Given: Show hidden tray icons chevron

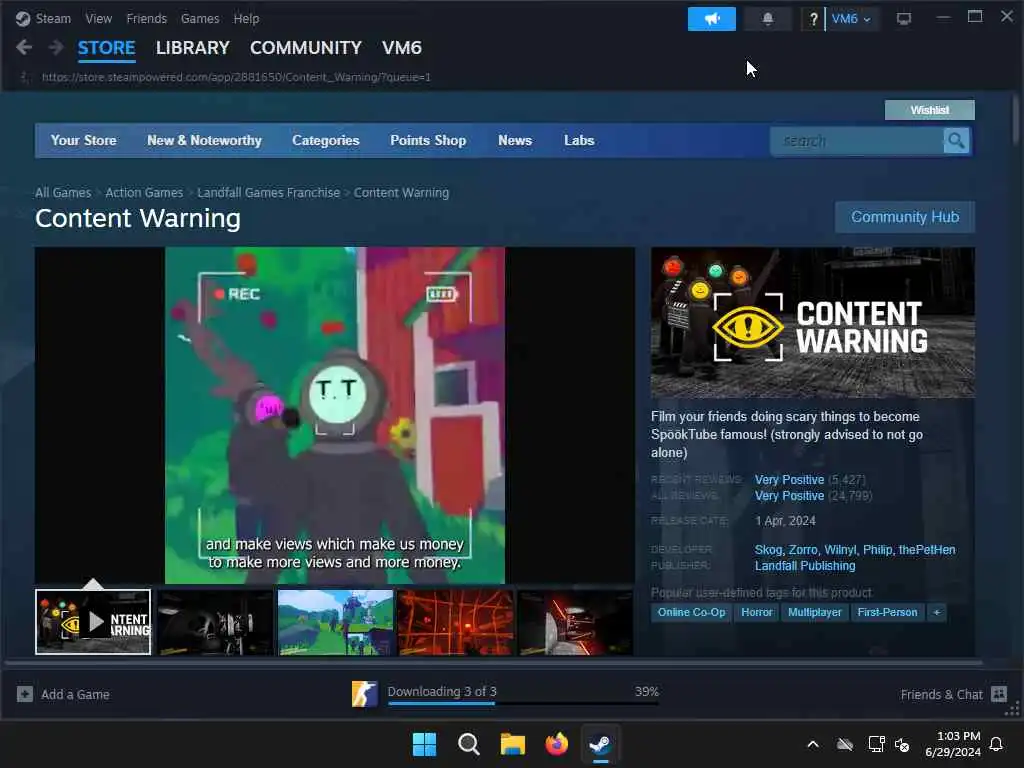Looking at the screenshot, I should pos(813,744).
